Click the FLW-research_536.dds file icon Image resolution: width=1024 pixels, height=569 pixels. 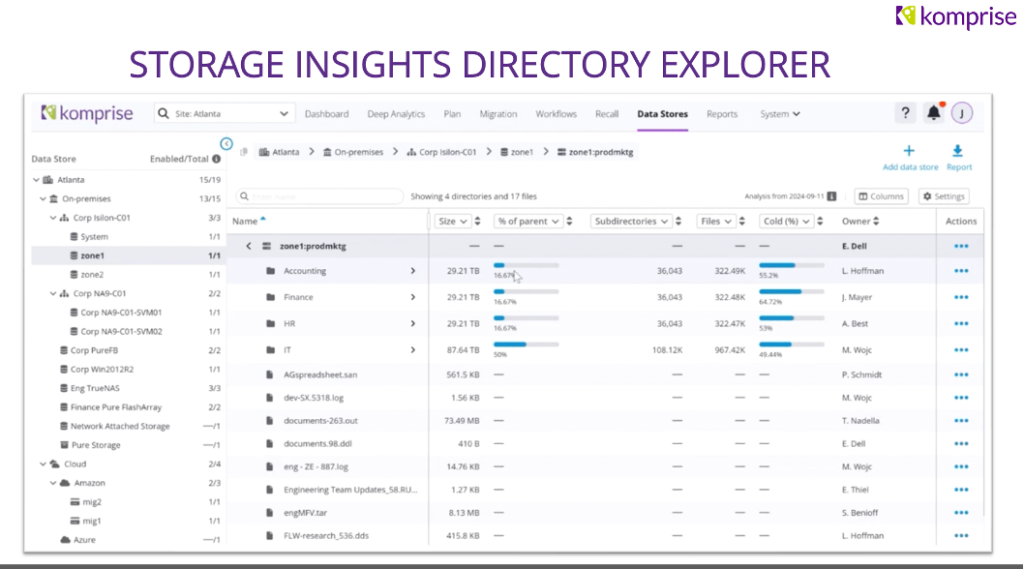269,536
